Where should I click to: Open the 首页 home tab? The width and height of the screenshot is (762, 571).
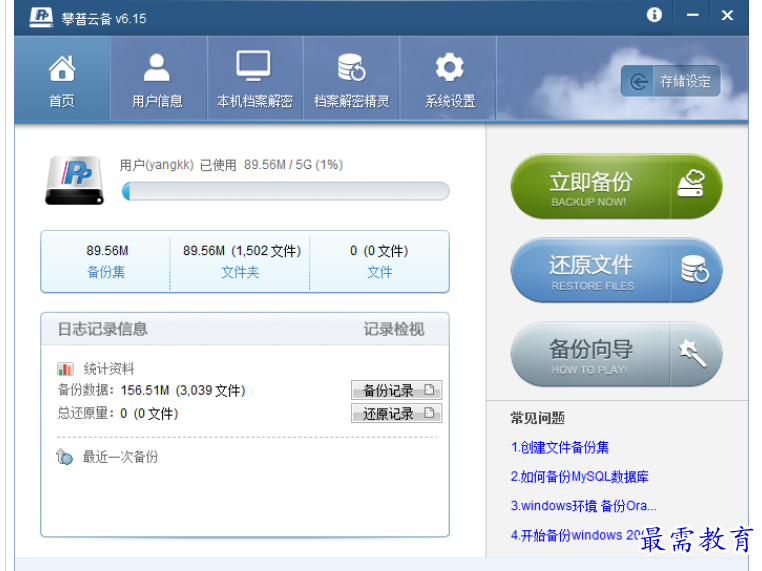point(62,79)
